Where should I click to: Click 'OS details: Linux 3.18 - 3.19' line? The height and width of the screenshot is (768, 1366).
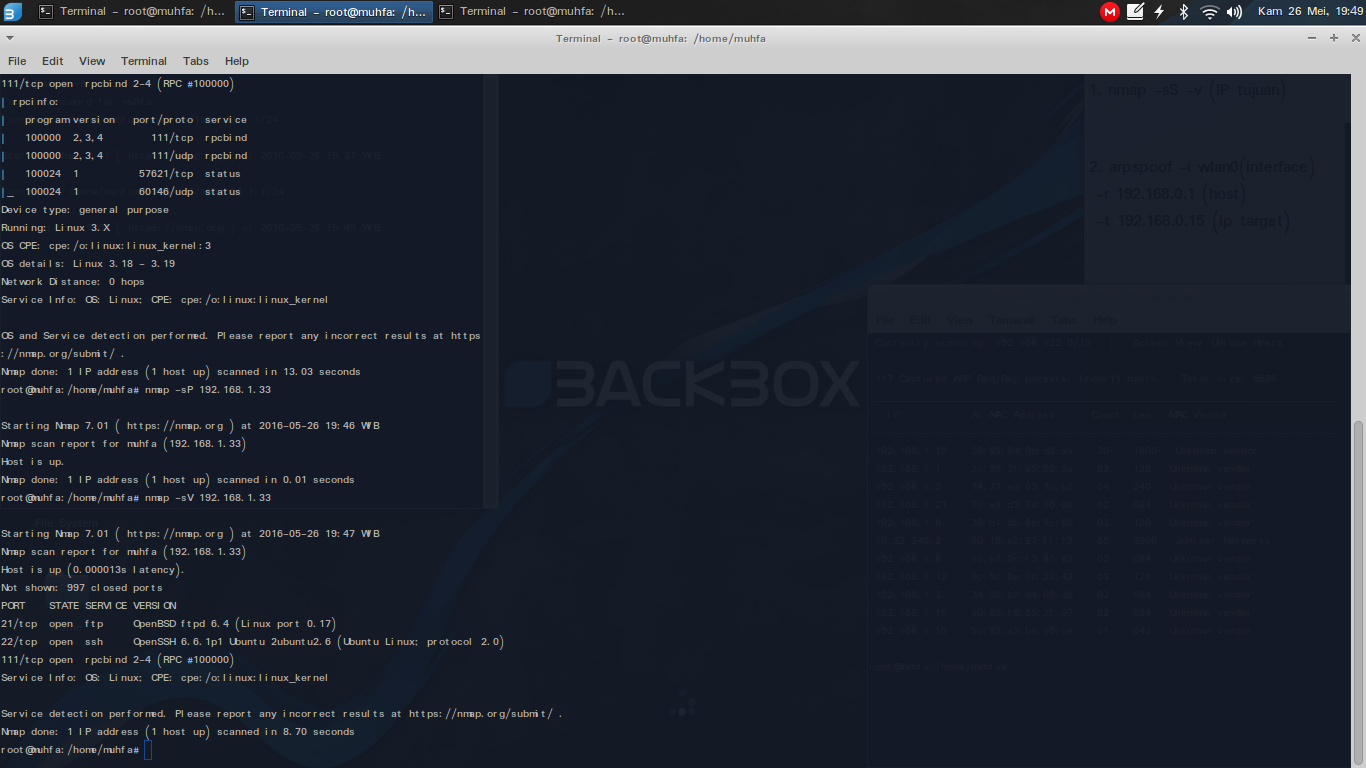(88, 264)
